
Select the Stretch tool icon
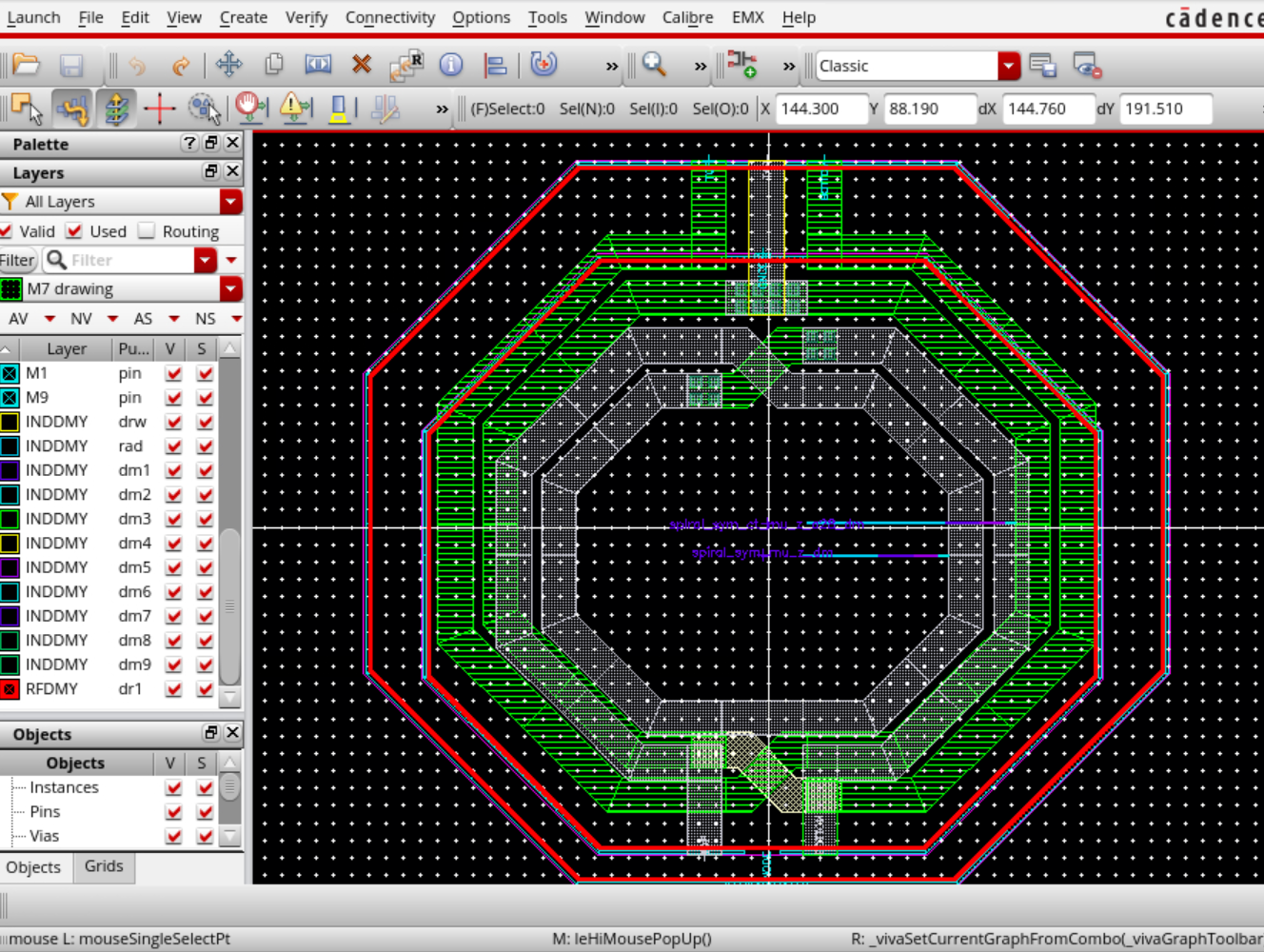pos(318,65)
